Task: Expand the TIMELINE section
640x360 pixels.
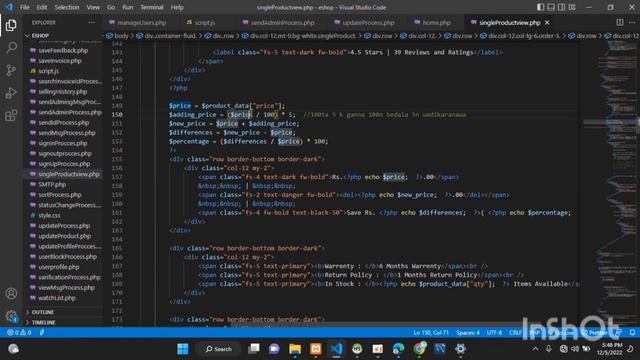Action: click(43, 322)
